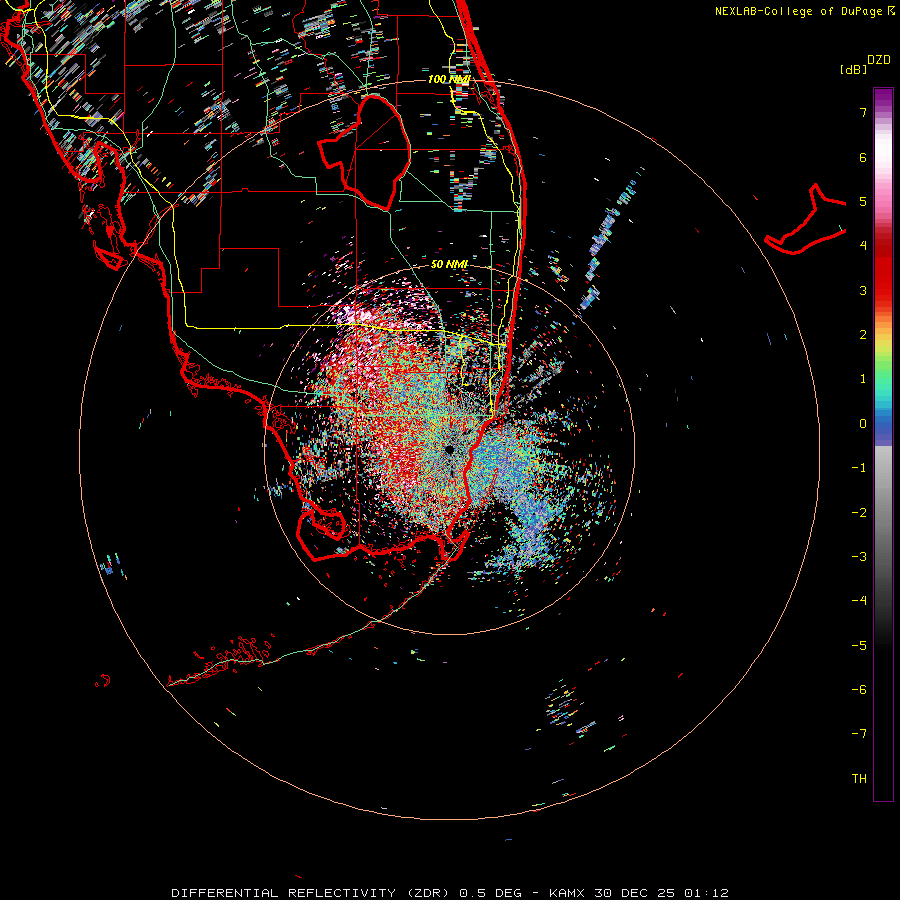900x900 pixels.
Task: Click the 50 NMI range ring label
Action: click(x=449, y=264)
